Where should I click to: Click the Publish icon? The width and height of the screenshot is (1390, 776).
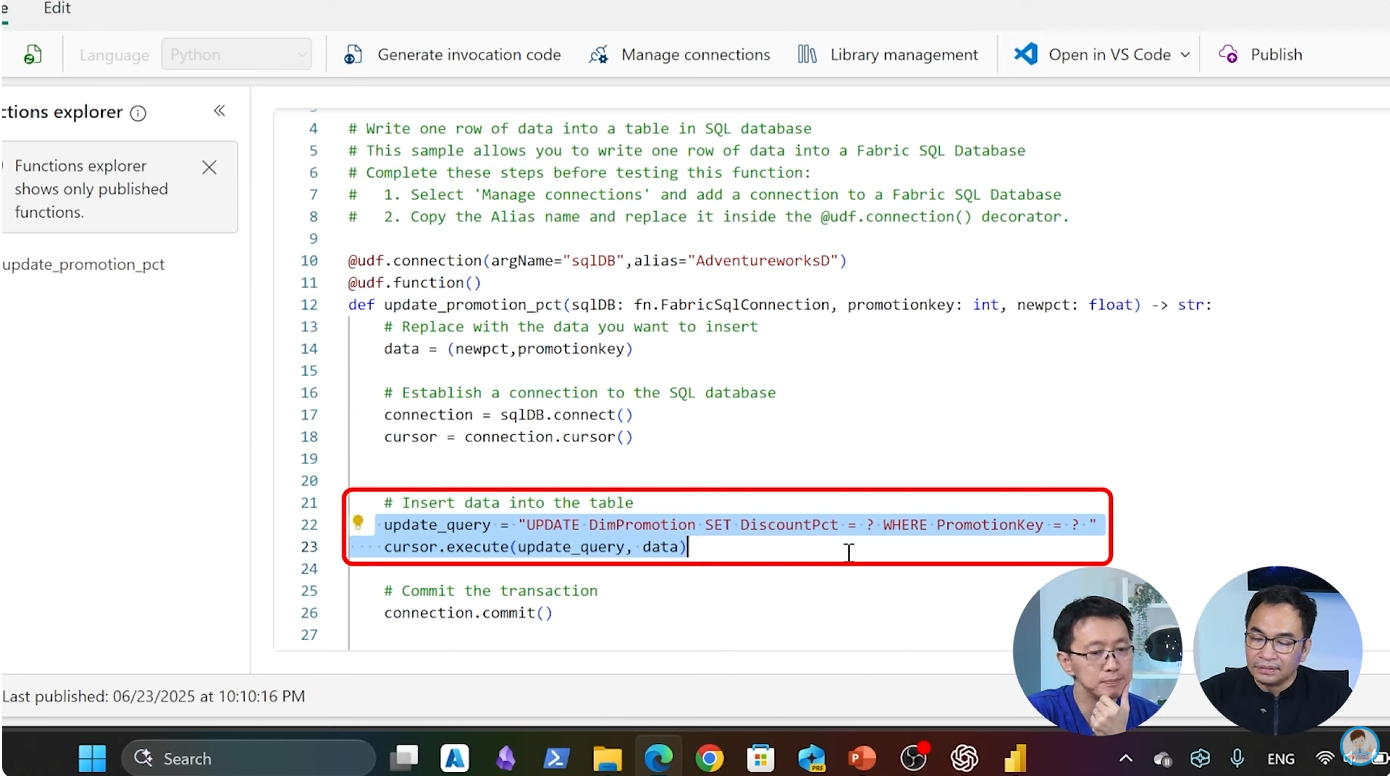[x=1227, y=54]
